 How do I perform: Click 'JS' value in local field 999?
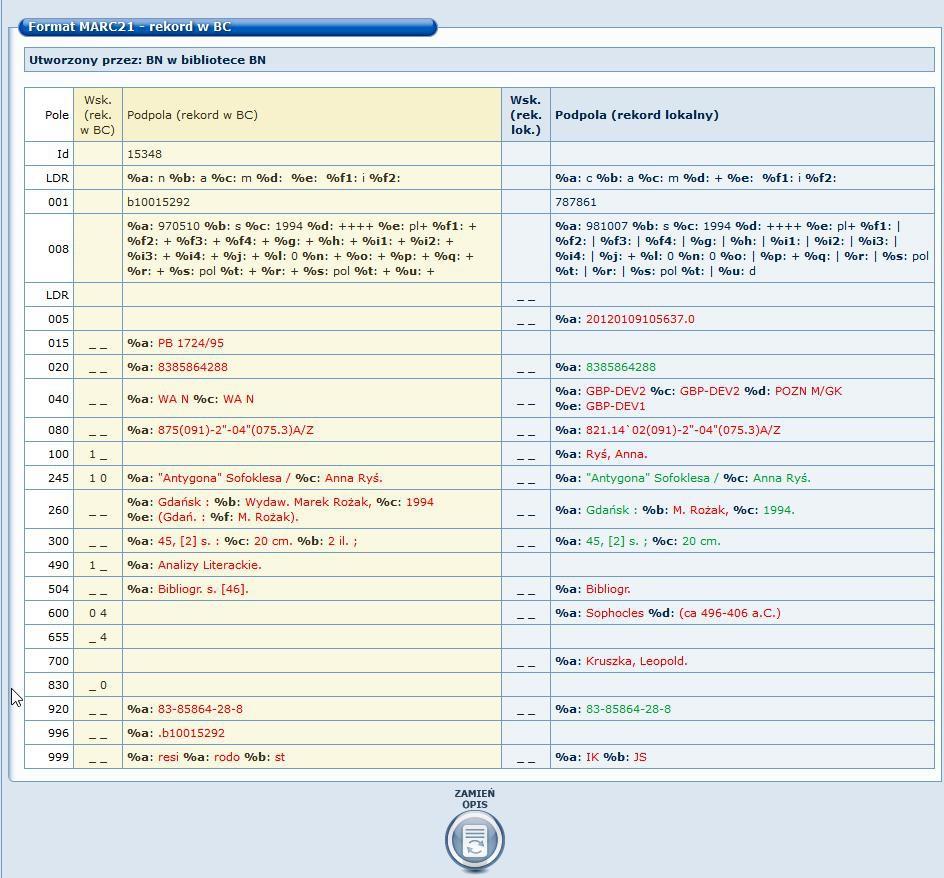tap(639, 758)
